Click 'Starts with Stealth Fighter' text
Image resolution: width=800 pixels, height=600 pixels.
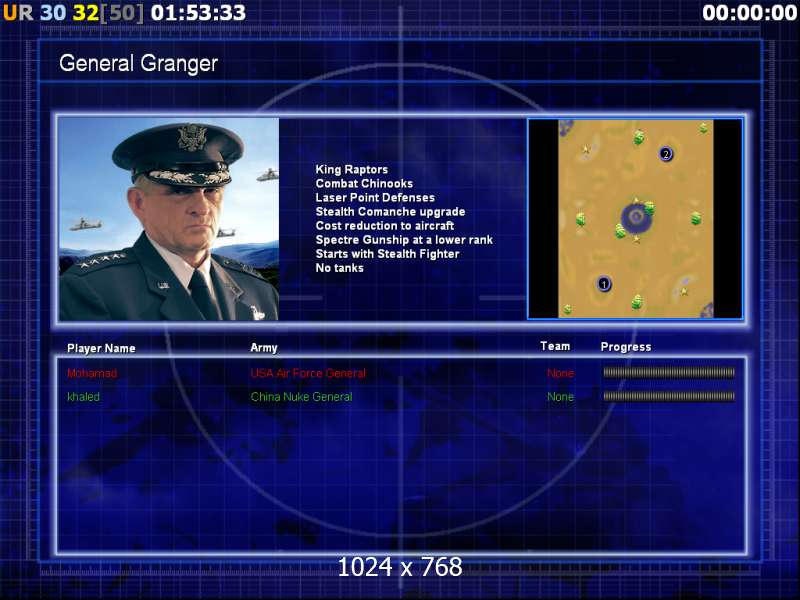(x=387, y=254)
